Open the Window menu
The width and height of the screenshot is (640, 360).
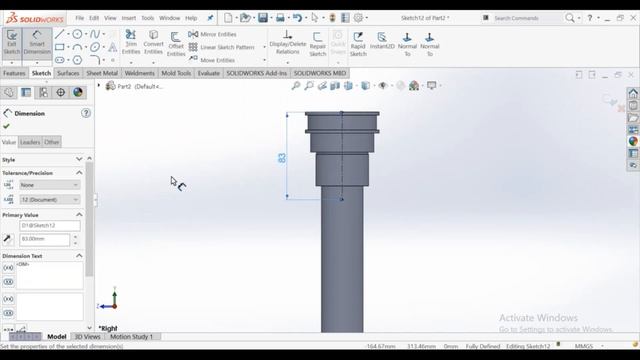point(169,18)
